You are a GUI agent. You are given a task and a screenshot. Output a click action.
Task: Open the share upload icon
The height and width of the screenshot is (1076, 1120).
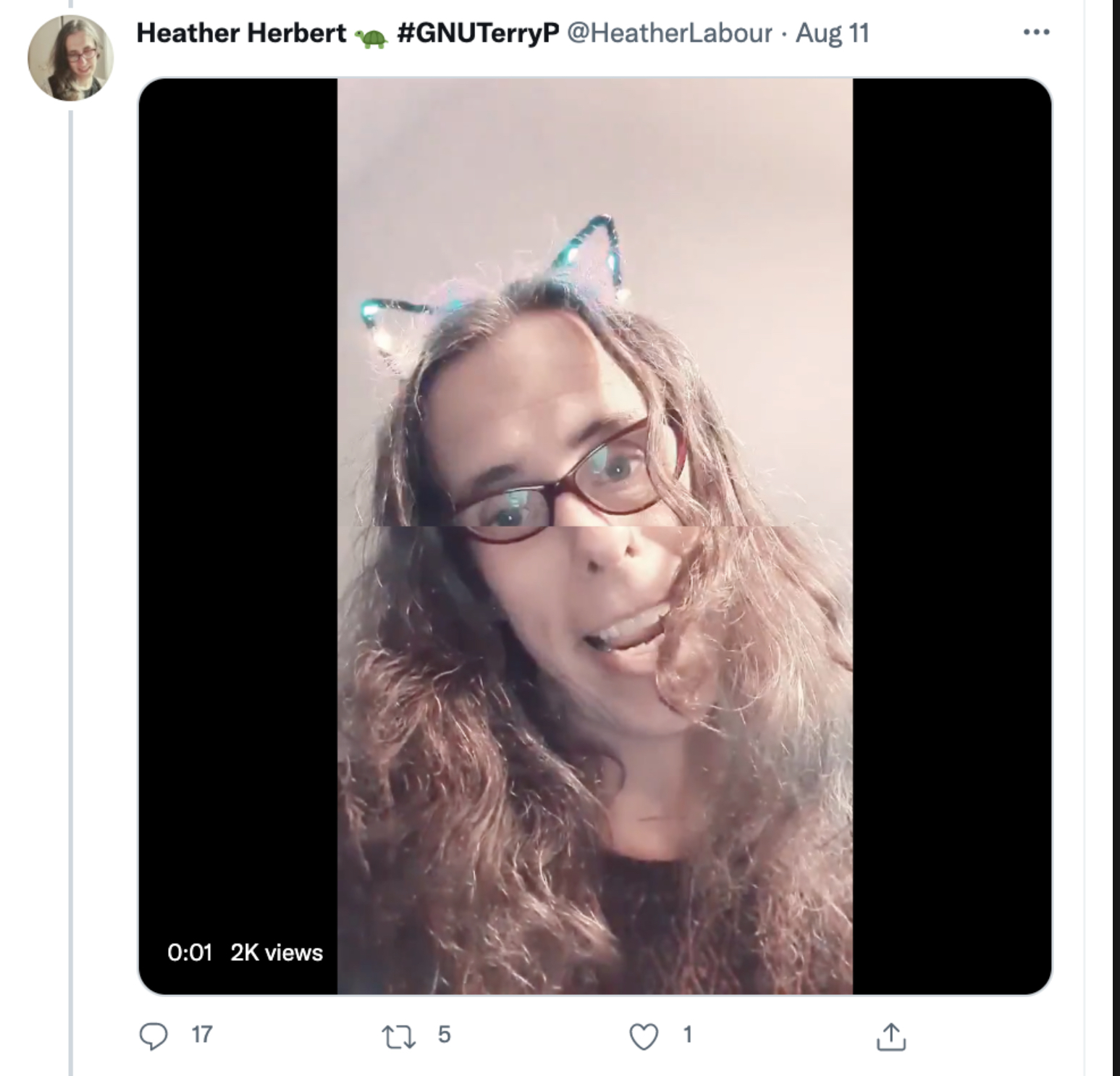point(890,1036)
